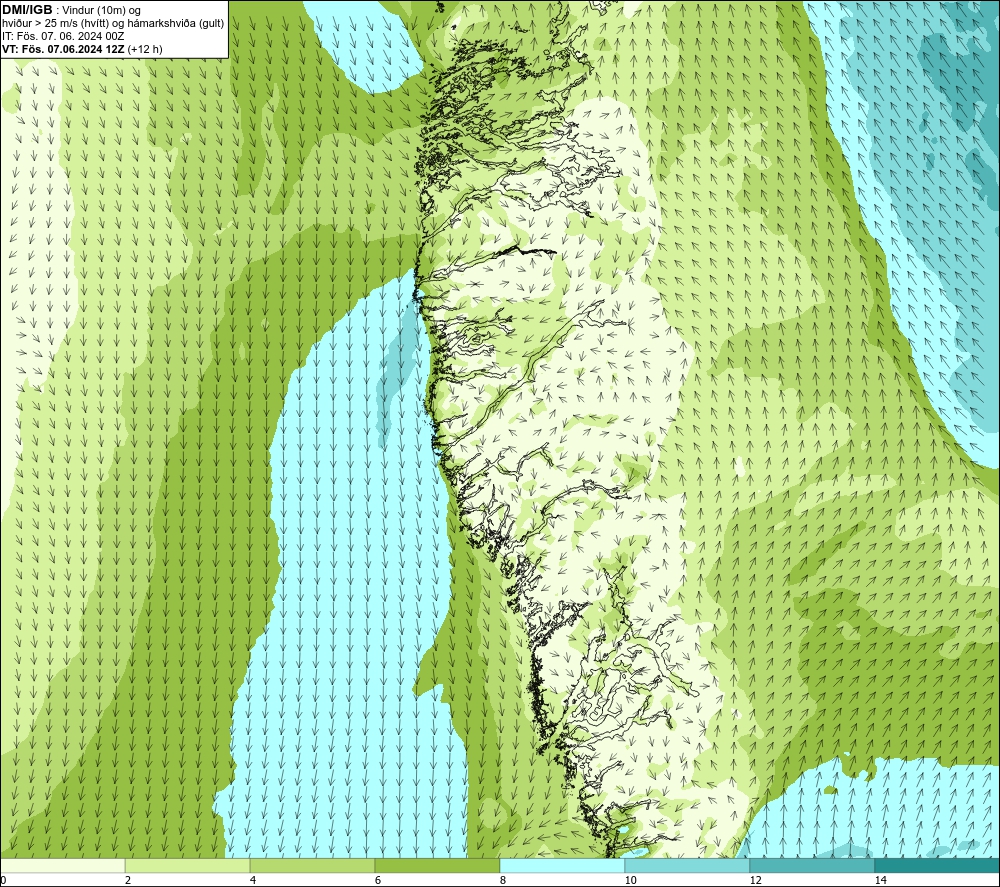Click the 12–14 m/s teal swatch

tap(812, 865)
